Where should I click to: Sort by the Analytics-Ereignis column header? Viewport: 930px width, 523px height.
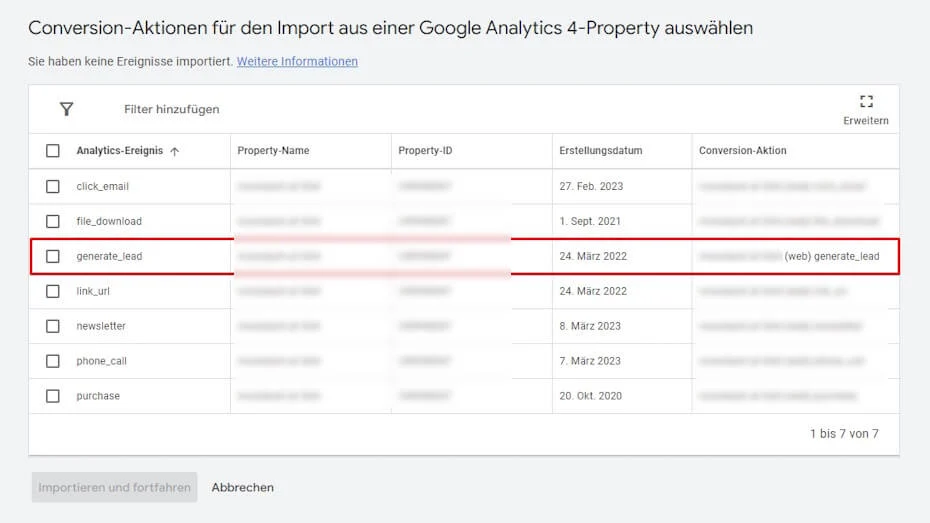119,151
